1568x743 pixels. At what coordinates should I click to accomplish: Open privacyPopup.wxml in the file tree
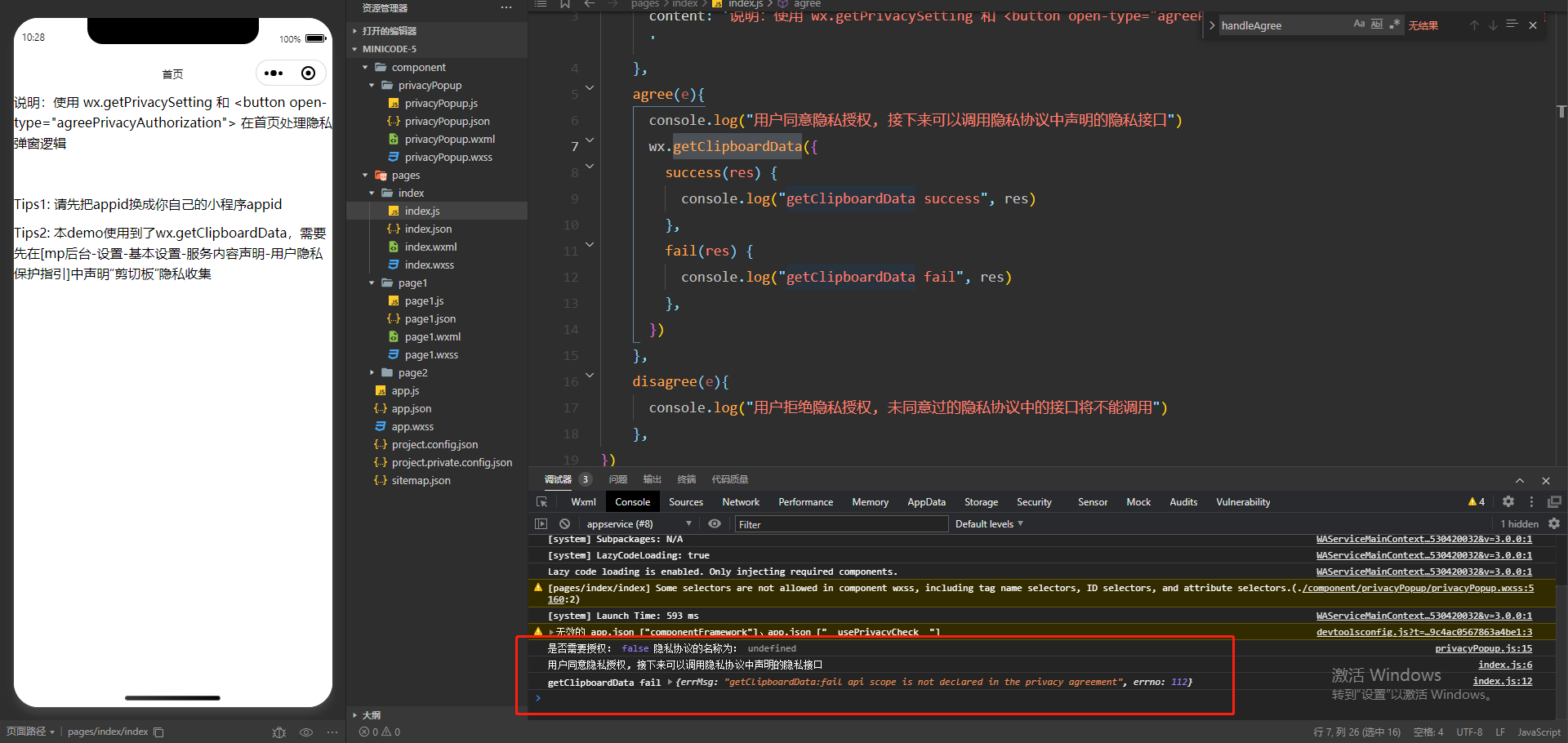pos(450,139)
